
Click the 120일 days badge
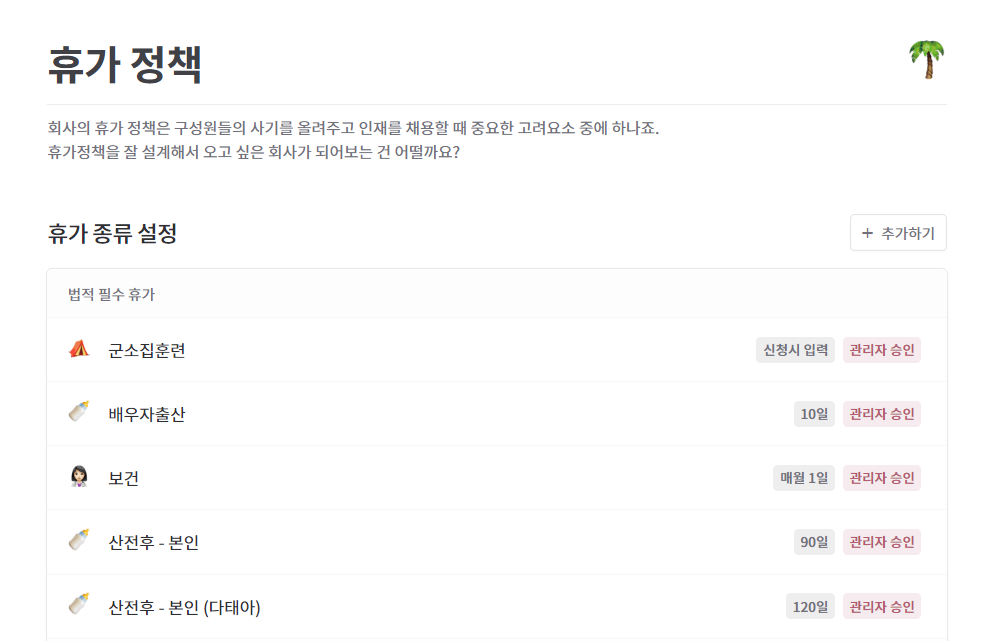pos(810,607)
